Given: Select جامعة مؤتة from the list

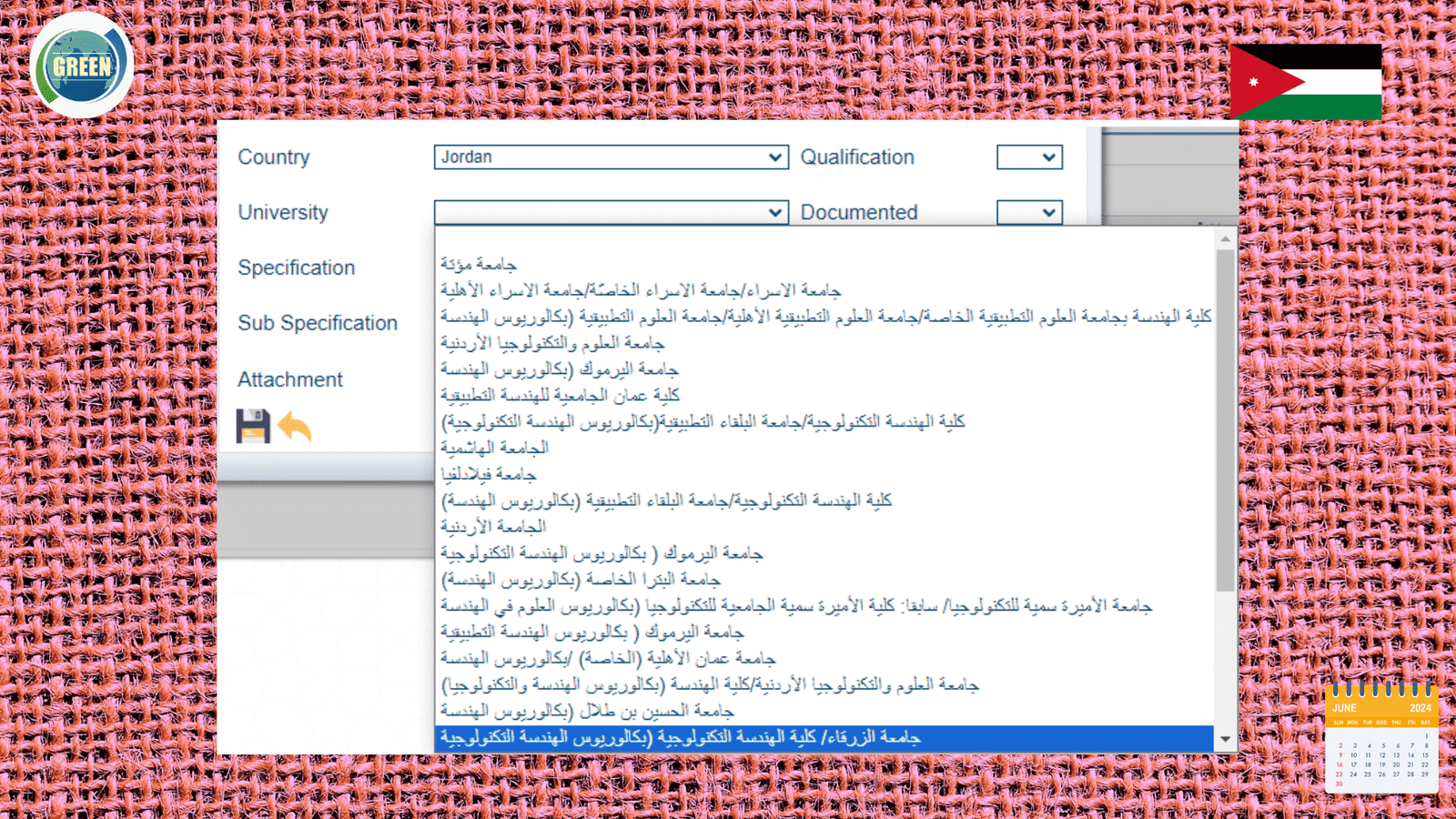Looking at the screenshot, I should pyautogui.click(x=479, y=264).
